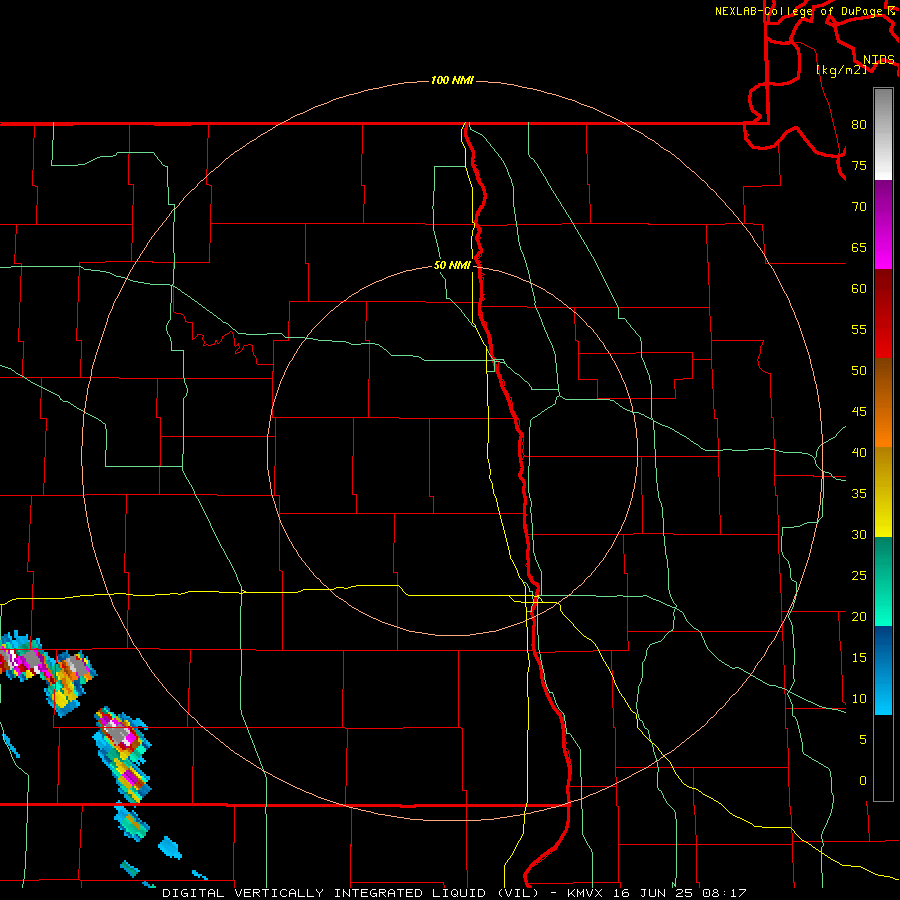Screen dimensions: 900x900
Task: Click the [kg/m2] units label
Action: coord(841,70)
